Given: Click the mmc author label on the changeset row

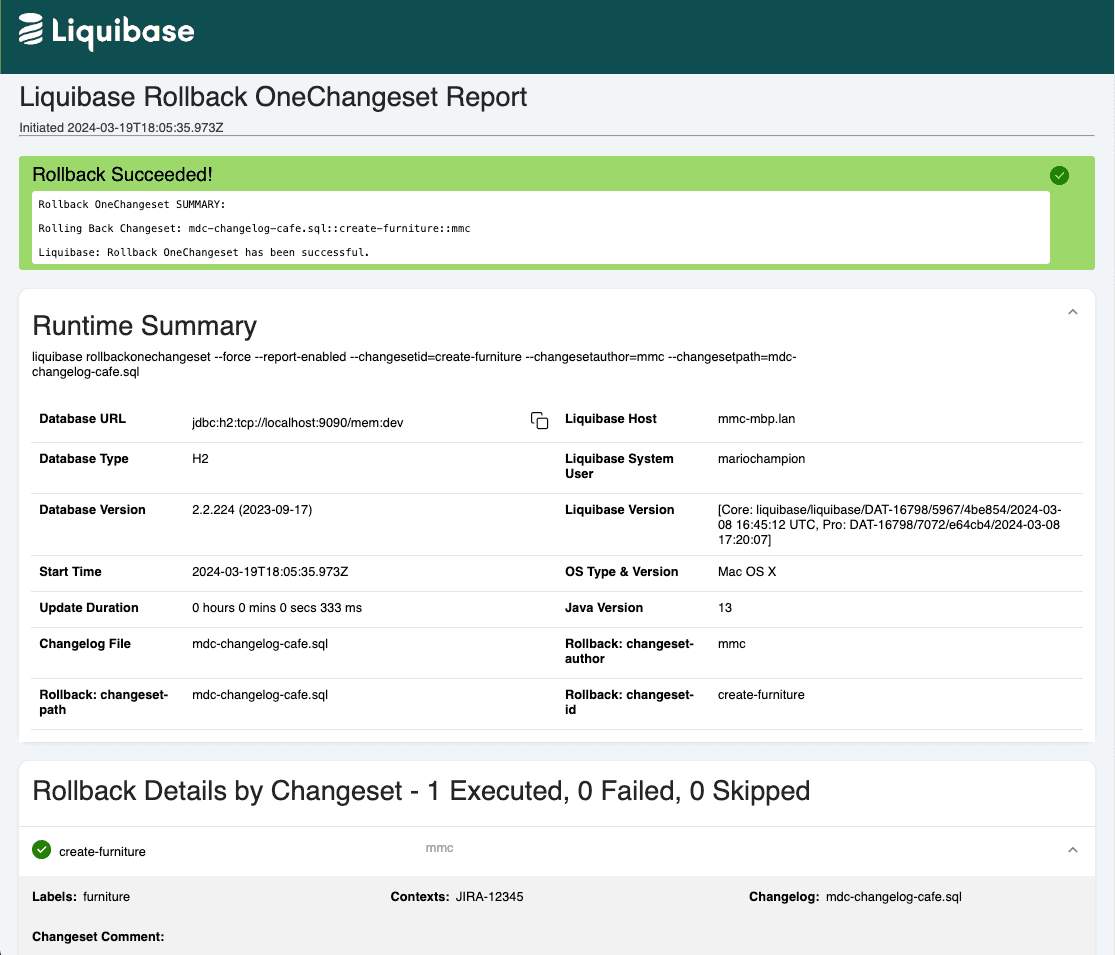Looking at the screenshot, I should point(442,847).
